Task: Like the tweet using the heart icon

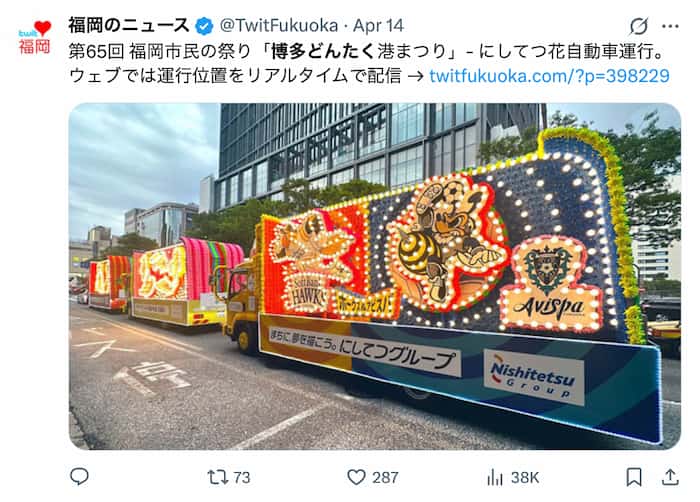Action: pyautogui.click(x=356, y=477)
